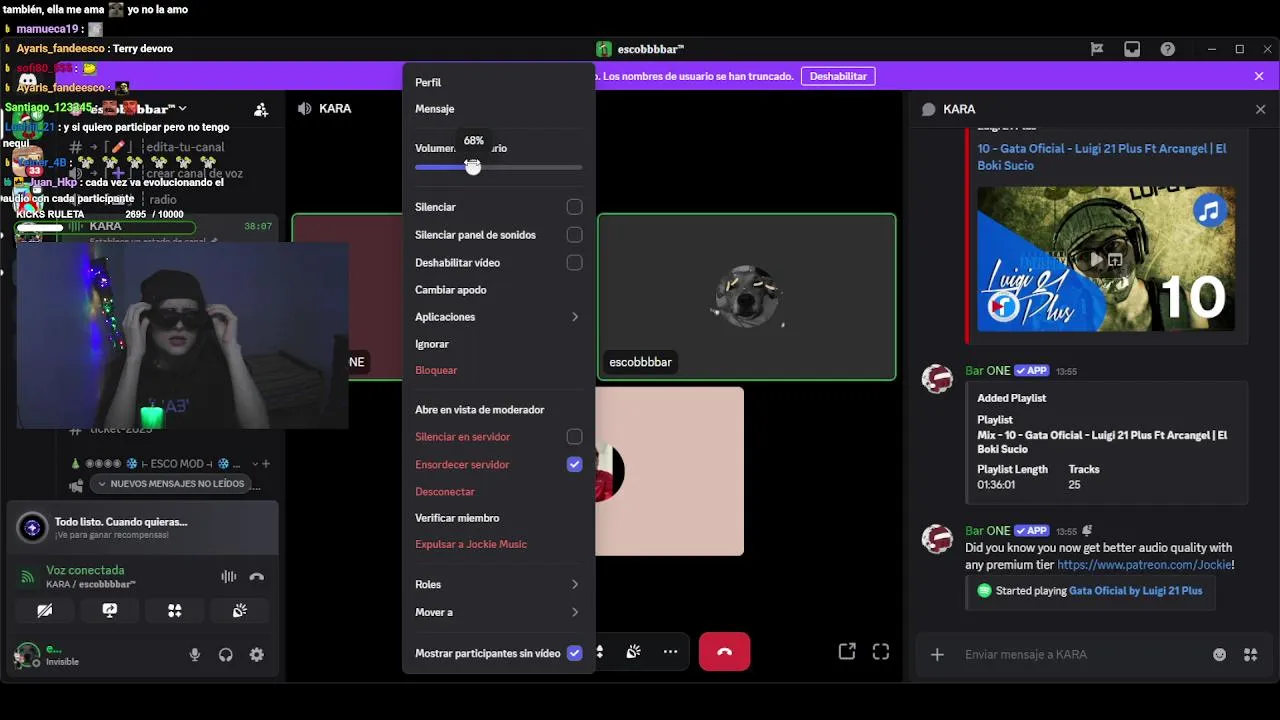This screenshot has height=720, width=1280.
Task: Open apps icon in KARA chat input
Action: click(1251, 655)
